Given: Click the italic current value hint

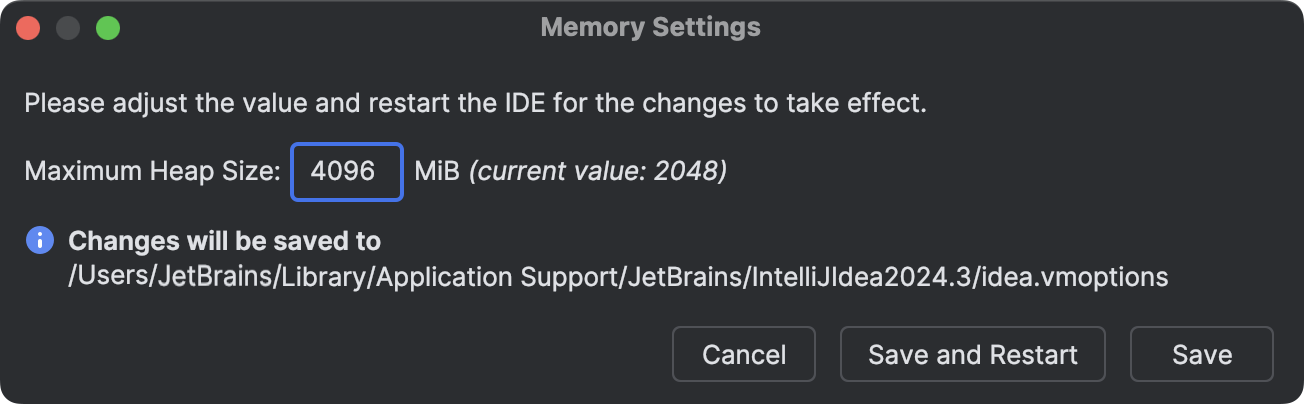Looking at the screenshot, I should tap(598, 172).
